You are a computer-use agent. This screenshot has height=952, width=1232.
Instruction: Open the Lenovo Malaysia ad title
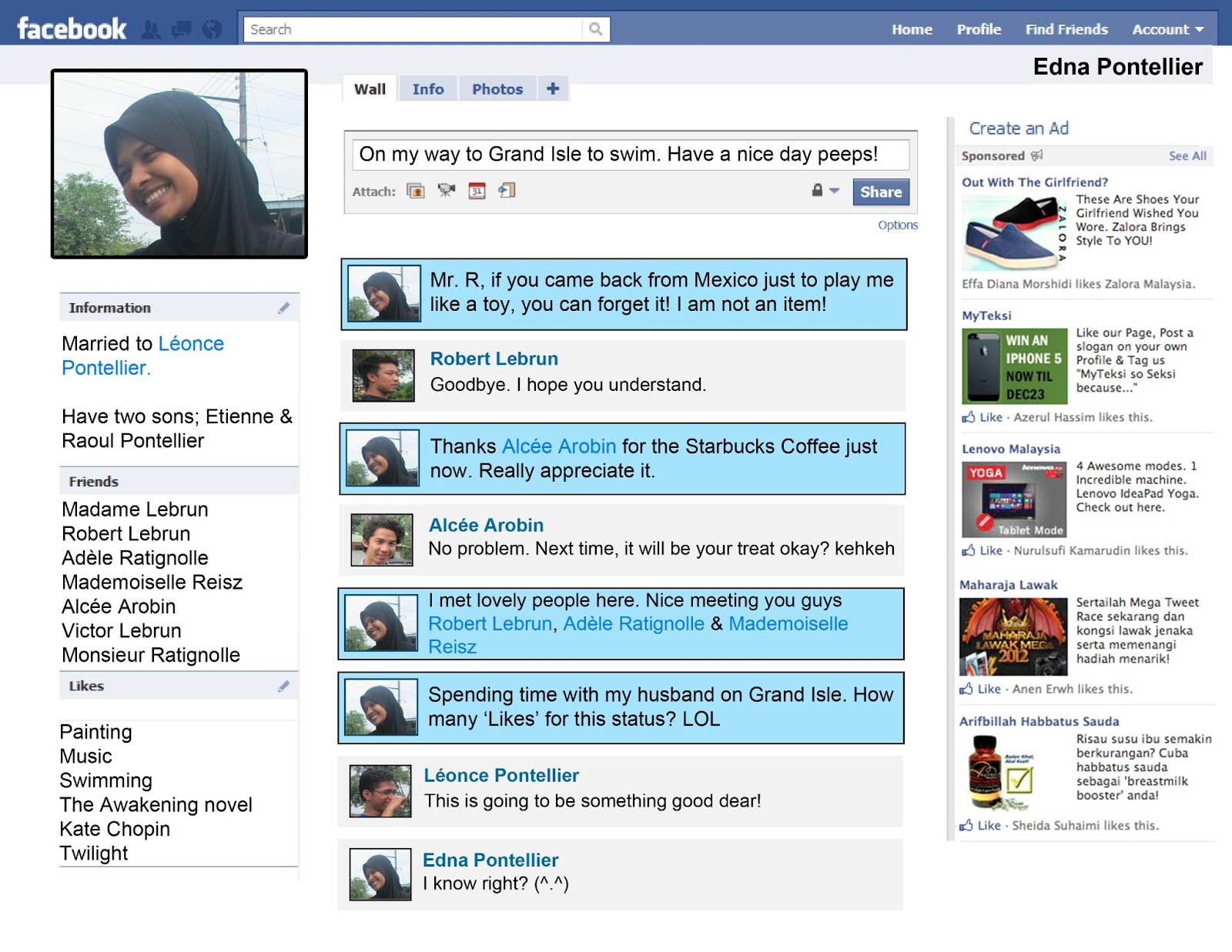[1011, 449]
